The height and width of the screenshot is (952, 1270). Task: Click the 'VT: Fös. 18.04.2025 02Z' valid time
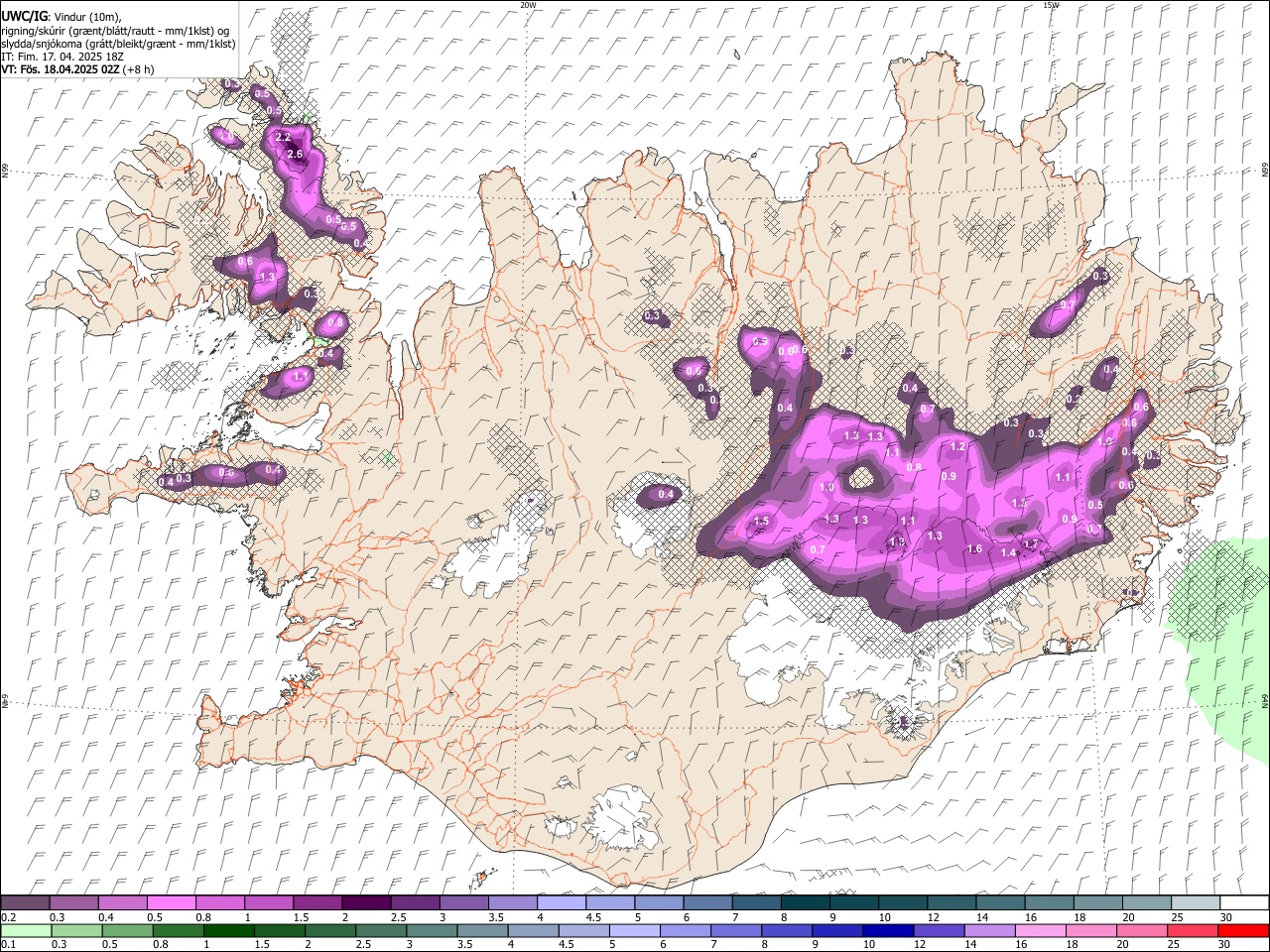(x=61, y=69)
